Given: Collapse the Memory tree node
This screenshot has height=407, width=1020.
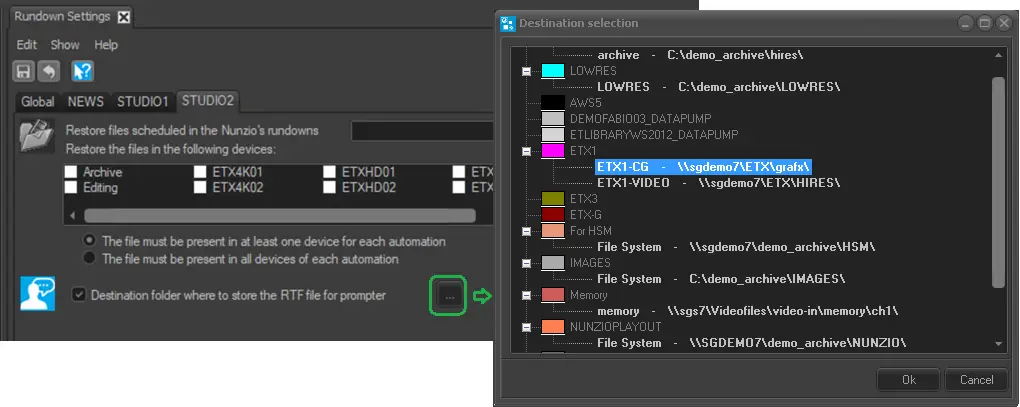Looking at the screenshot, I should tap(526, 295).
